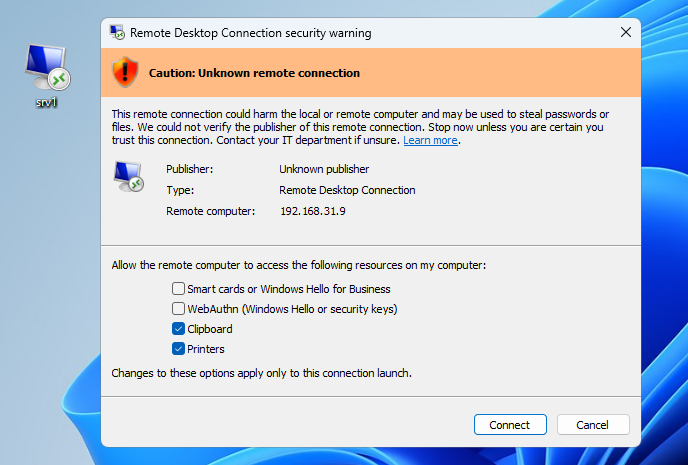This screenshot has width=688, height=465.
Task: Click the Allow the remote computer access text
Action: coord(298,266)
